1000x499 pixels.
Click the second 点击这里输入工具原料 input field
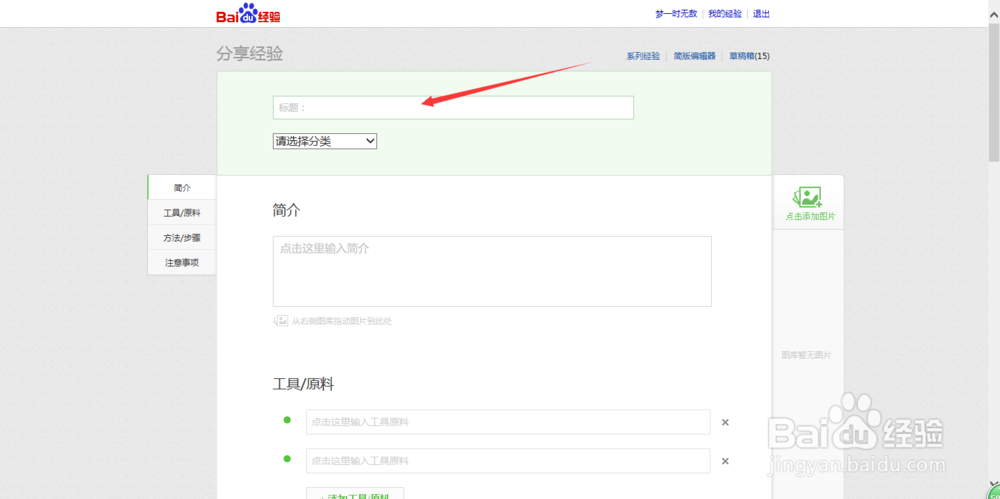tap(508, 461)
